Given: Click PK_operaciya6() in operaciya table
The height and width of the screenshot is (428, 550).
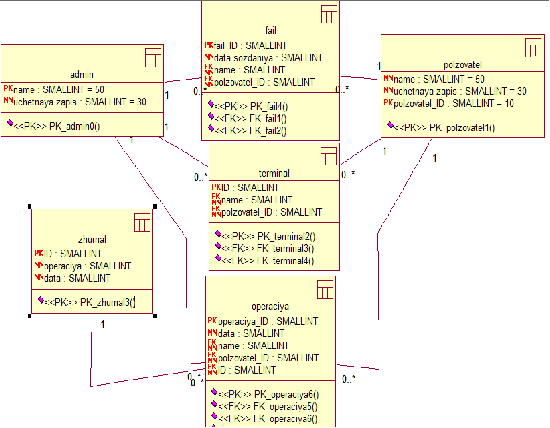Looking at the screenshot, I should 265,394.
